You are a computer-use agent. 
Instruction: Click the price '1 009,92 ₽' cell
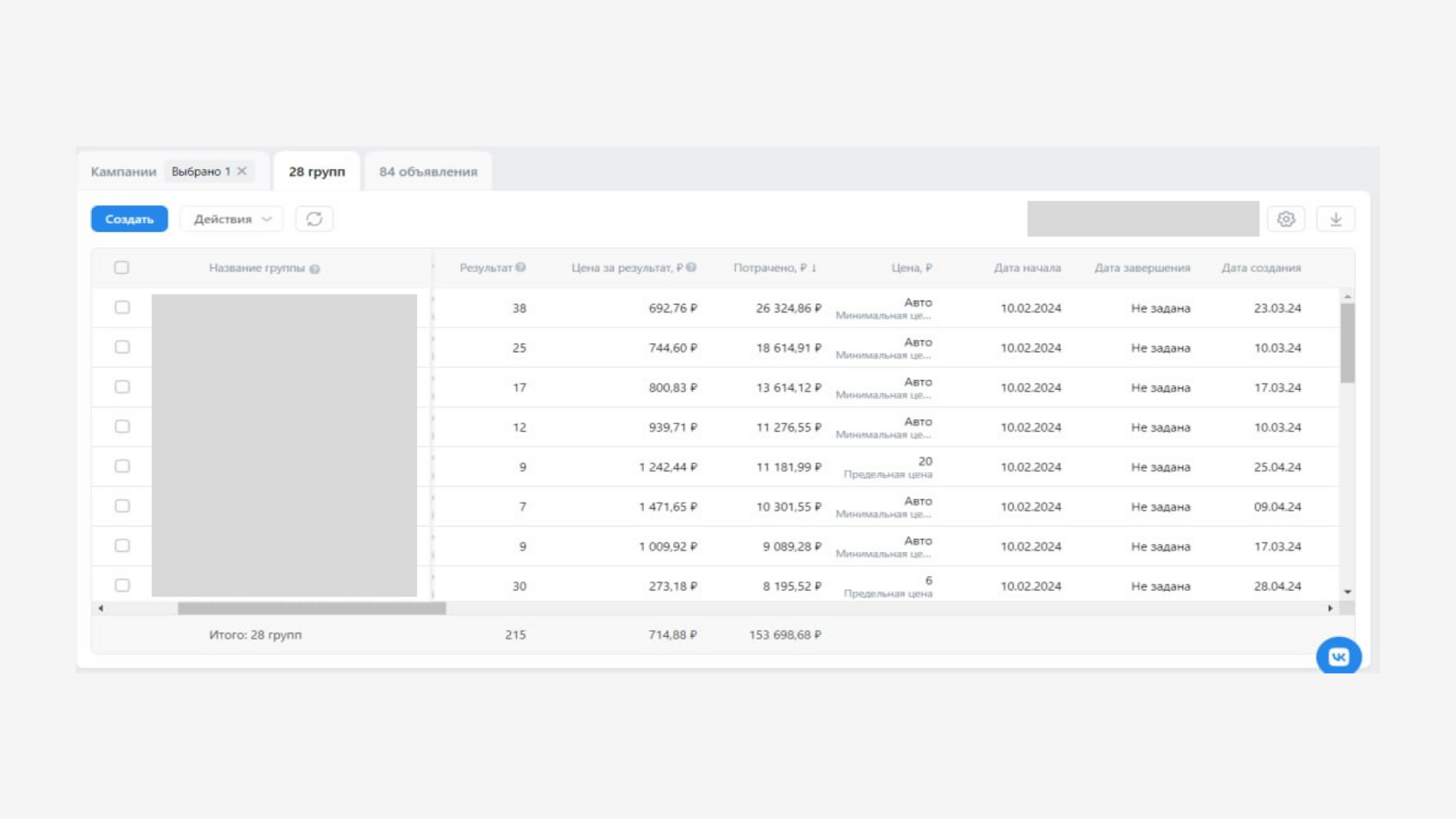pyautogui.click(x=668, y=547)
